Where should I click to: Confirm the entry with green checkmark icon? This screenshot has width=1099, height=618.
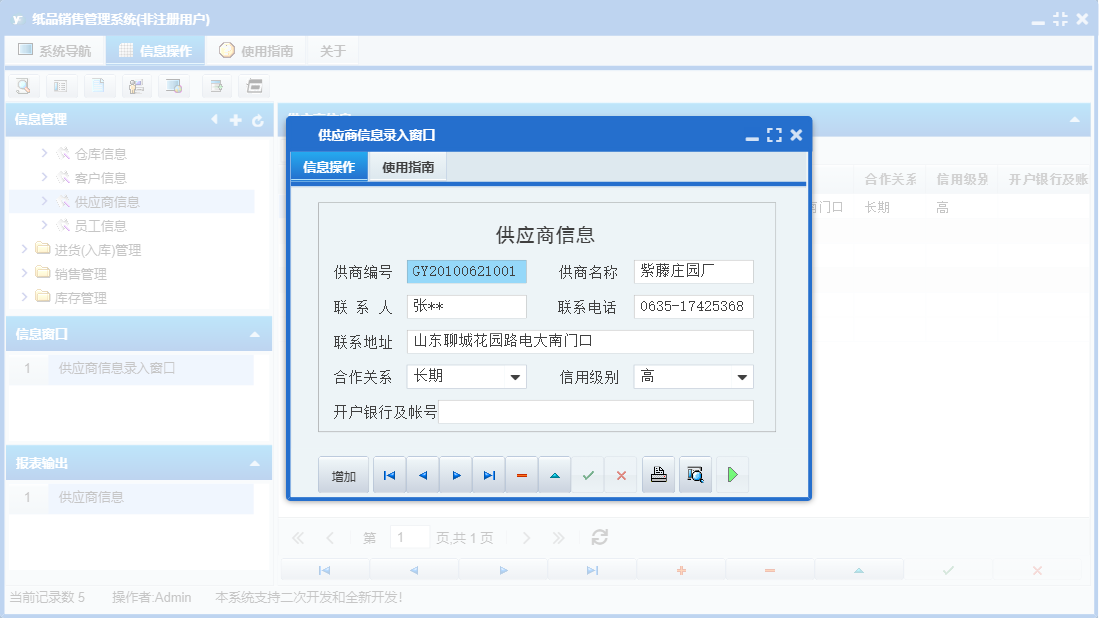[588, 474]
